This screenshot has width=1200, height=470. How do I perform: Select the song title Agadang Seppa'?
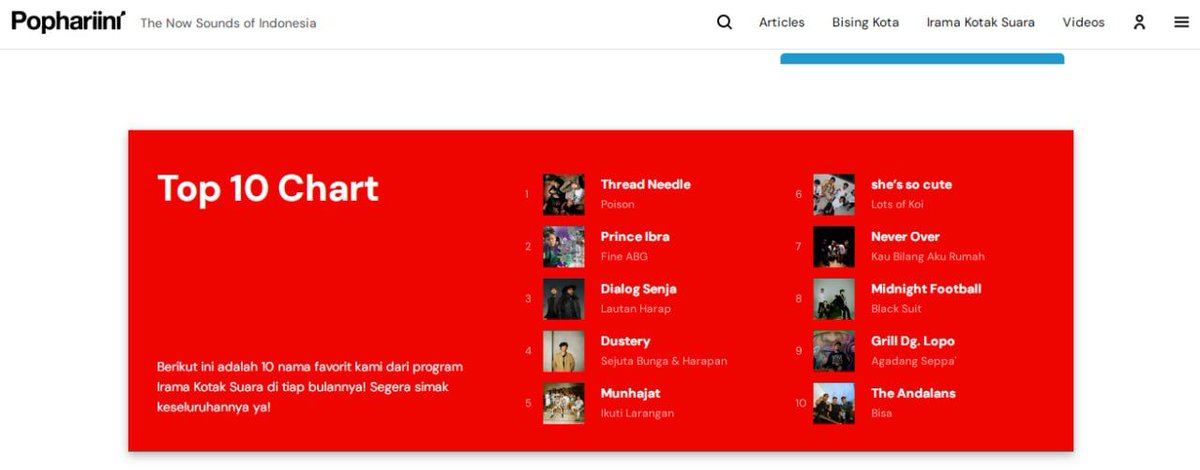[913, 361]
